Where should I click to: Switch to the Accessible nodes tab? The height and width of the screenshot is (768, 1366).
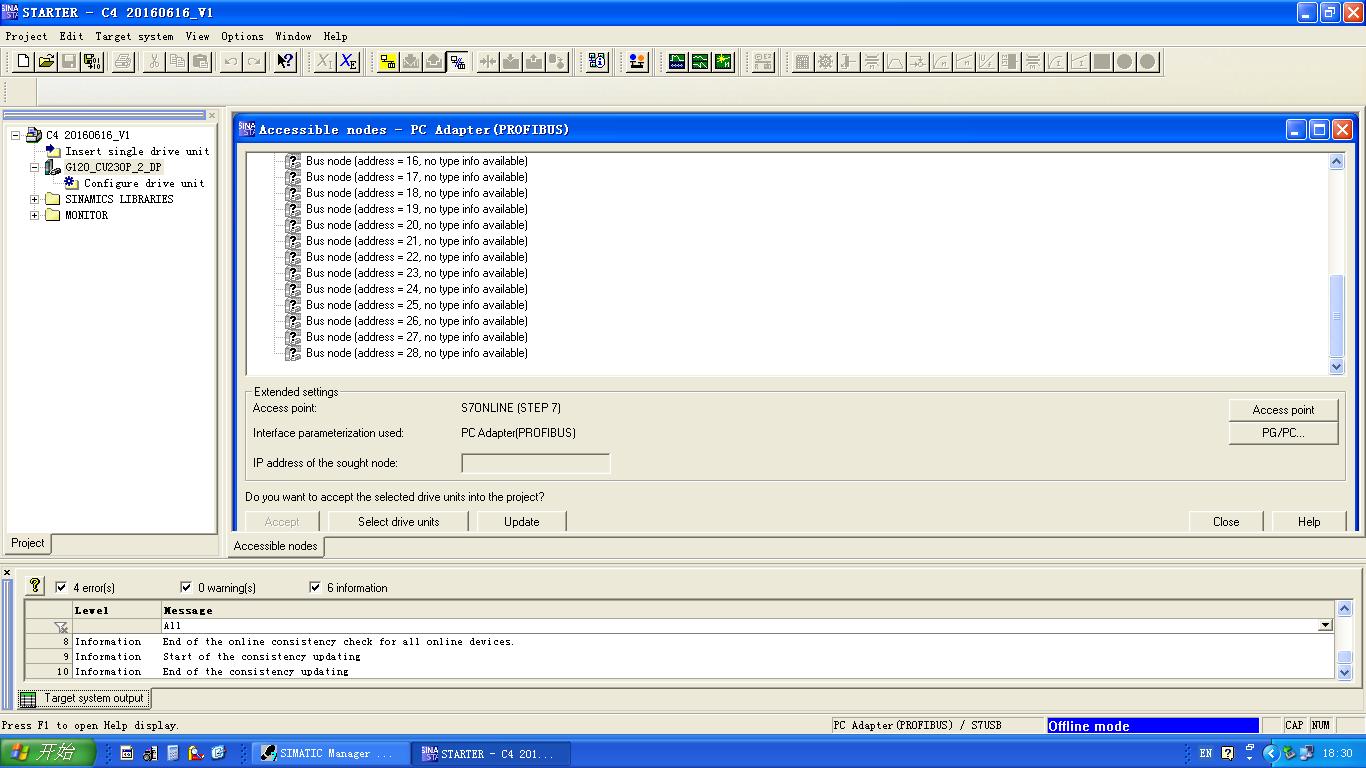(275, 546)
